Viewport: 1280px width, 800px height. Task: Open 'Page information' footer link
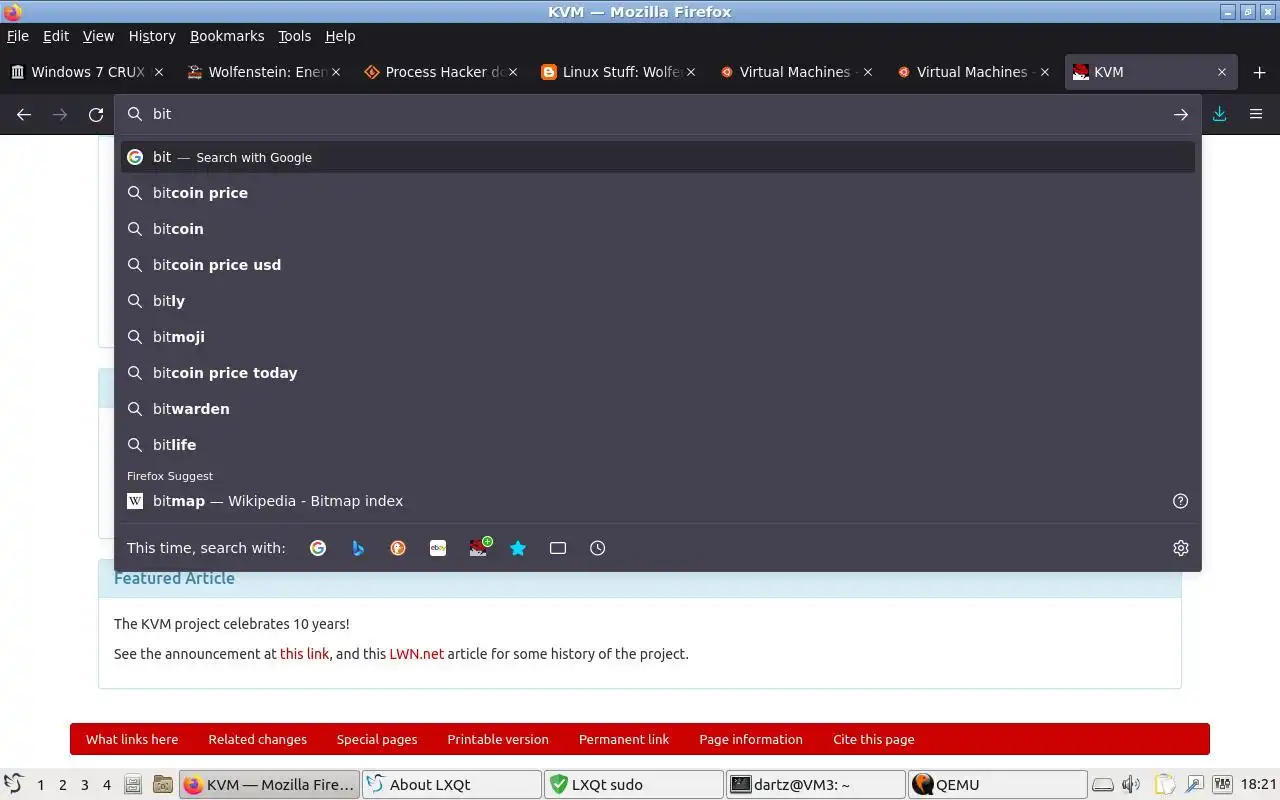pyautogui.click(x=751, y=740)
